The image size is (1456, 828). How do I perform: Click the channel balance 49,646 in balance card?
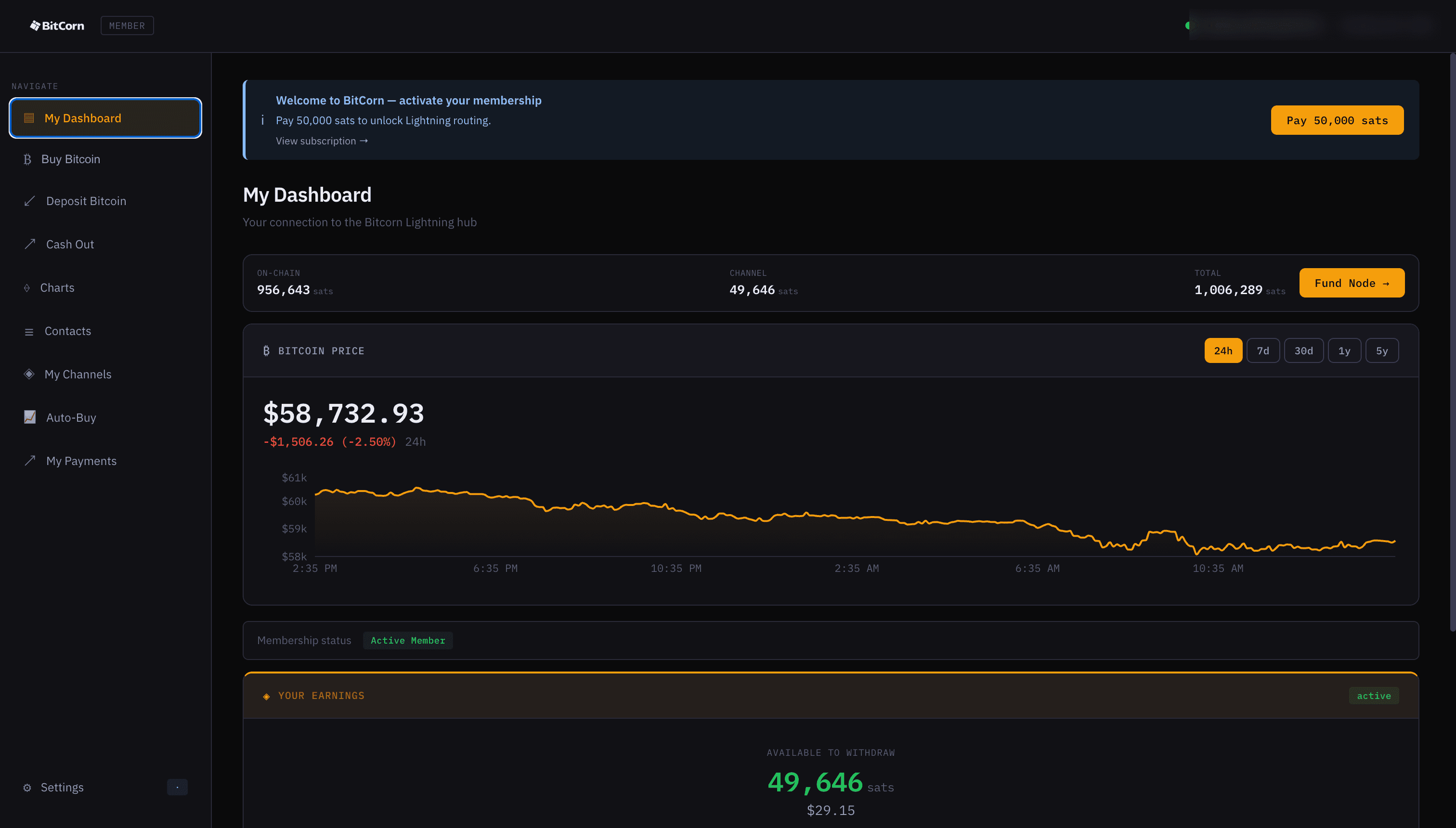[x=763, y=290]
